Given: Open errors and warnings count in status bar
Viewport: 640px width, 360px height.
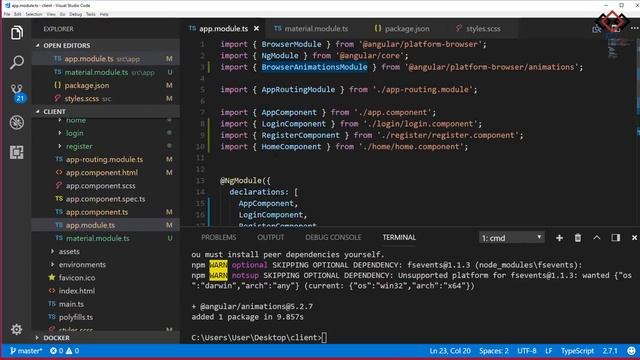Looking at the screenshot, I should (64, 351).
